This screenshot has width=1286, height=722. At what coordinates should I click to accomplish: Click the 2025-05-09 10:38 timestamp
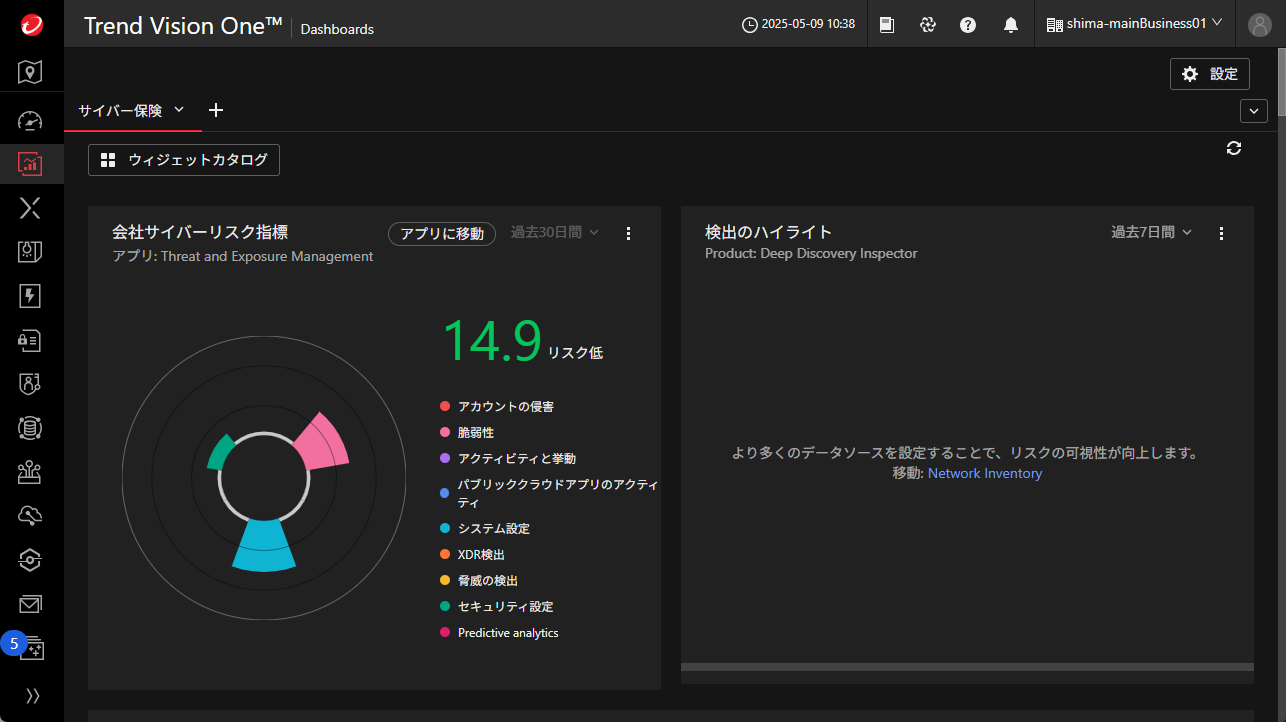coord(808,24)
